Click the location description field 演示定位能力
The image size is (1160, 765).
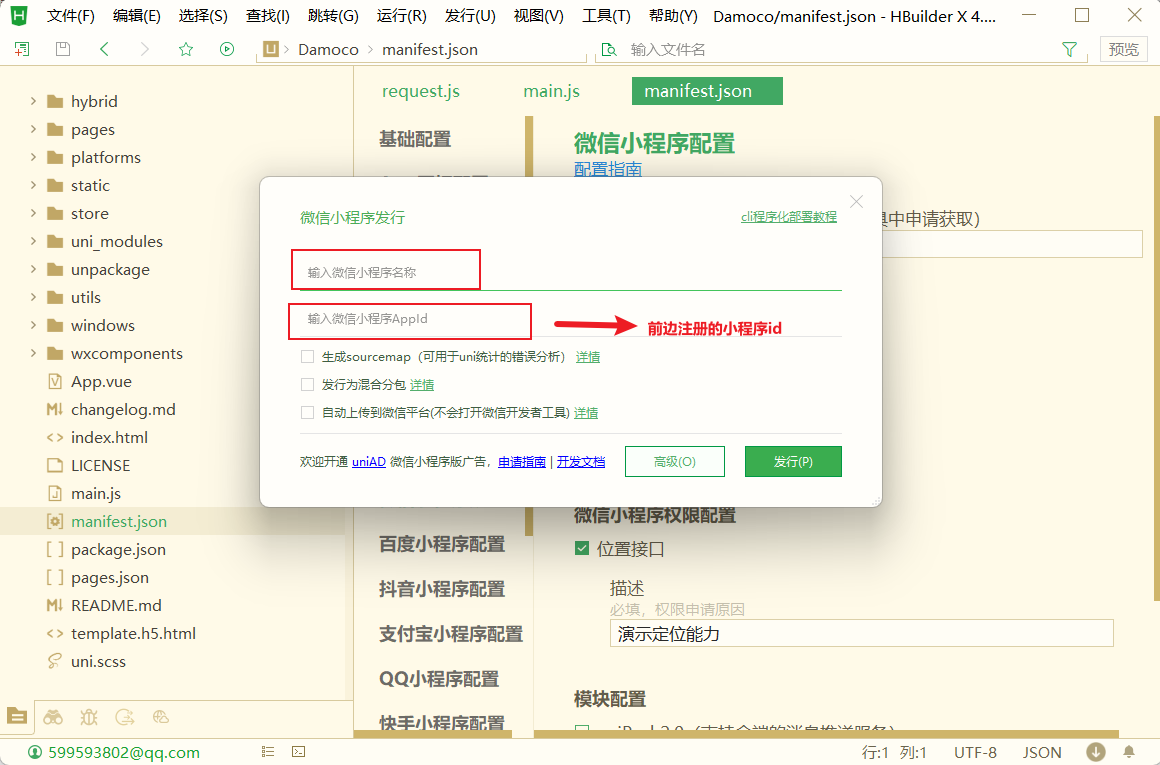pyautogui.click(x=861, y=634)
